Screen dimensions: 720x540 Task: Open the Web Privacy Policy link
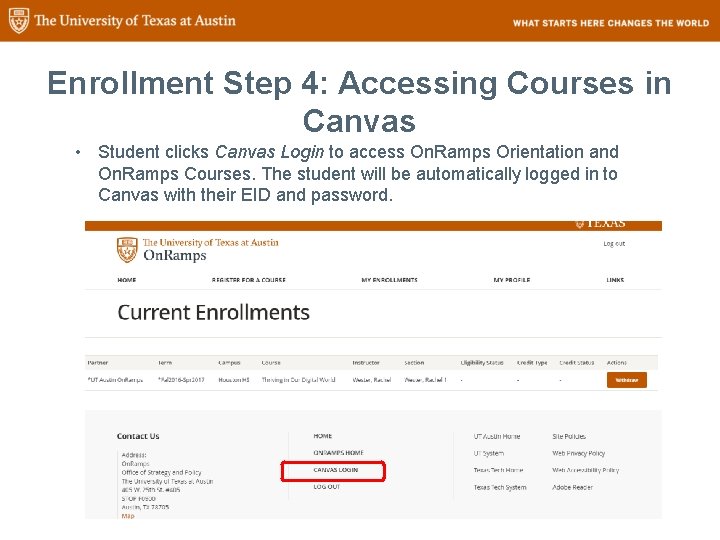[x=579, y=453]
